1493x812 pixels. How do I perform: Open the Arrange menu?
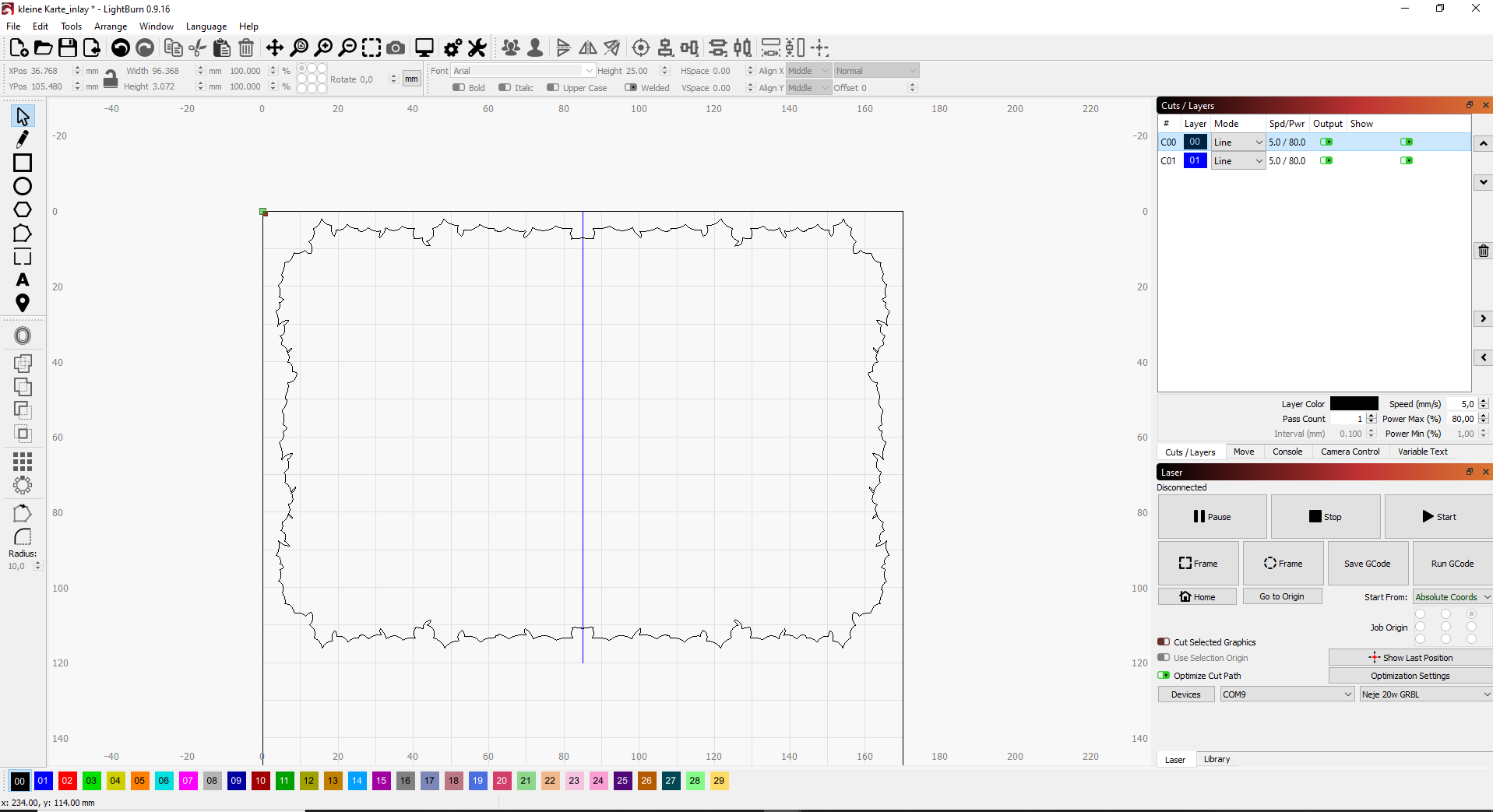click(111, 26)
